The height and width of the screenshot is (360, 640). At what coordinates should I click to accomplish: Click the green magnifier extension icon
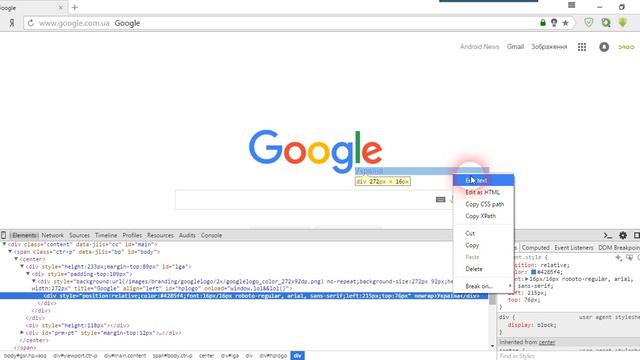coord(606,22)
